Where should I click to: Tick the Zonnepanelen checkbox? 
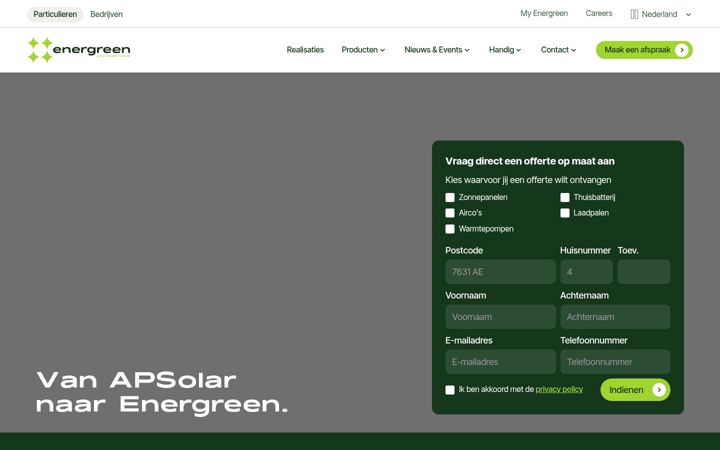pyautogui.click(x=450, y=197)
